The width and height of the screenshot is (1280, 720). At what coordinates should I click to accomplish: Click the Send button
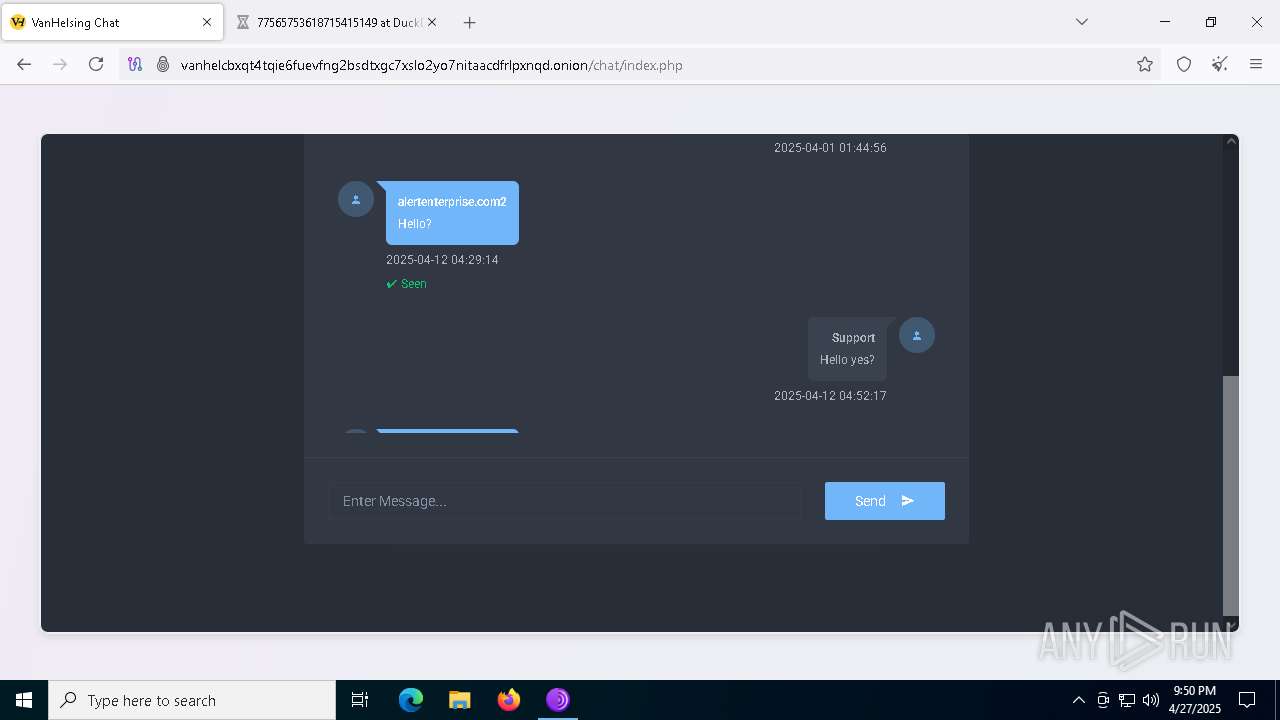point(885,501)
